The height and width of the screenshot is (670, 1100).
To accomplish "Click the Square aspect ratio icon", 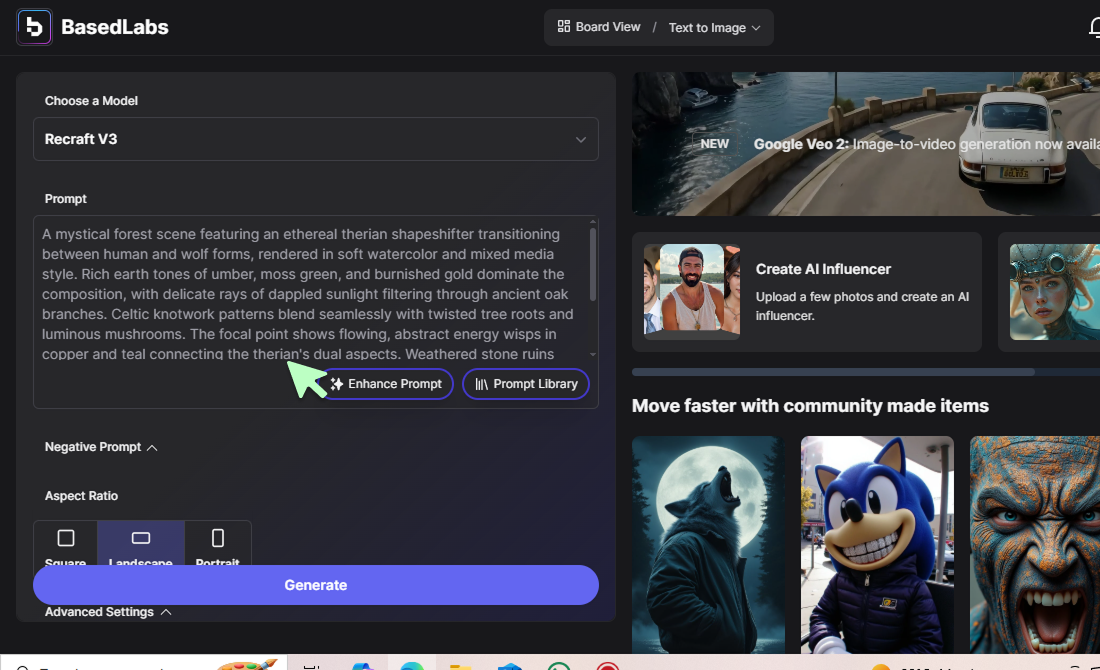I will click(x=66, y=539).
